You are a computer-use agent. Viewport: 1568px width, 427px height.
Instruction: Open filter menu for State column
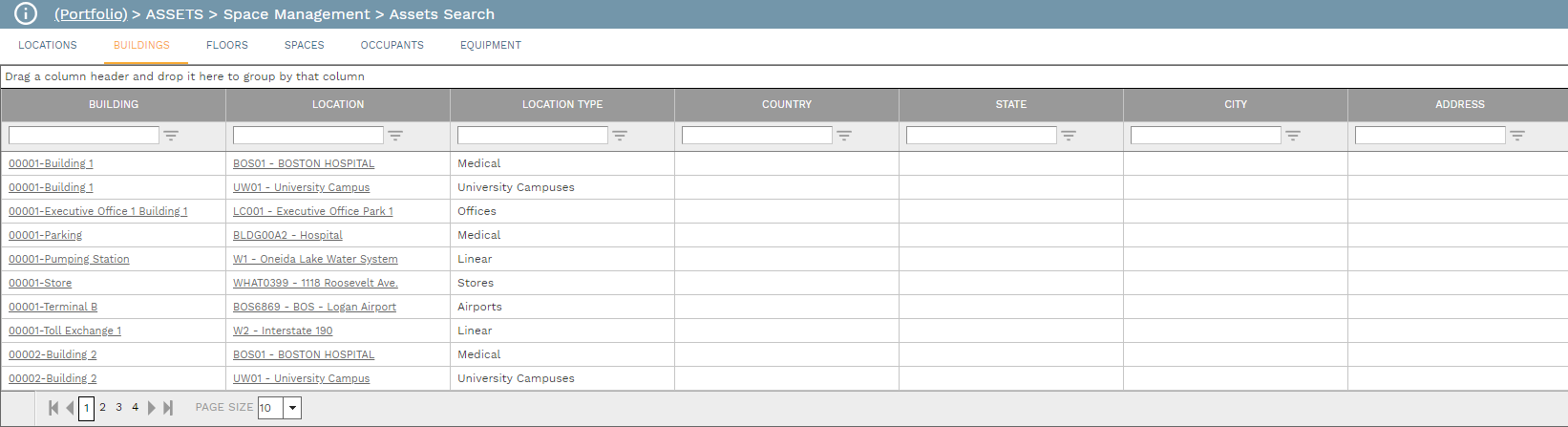[x=1069, y=136]
